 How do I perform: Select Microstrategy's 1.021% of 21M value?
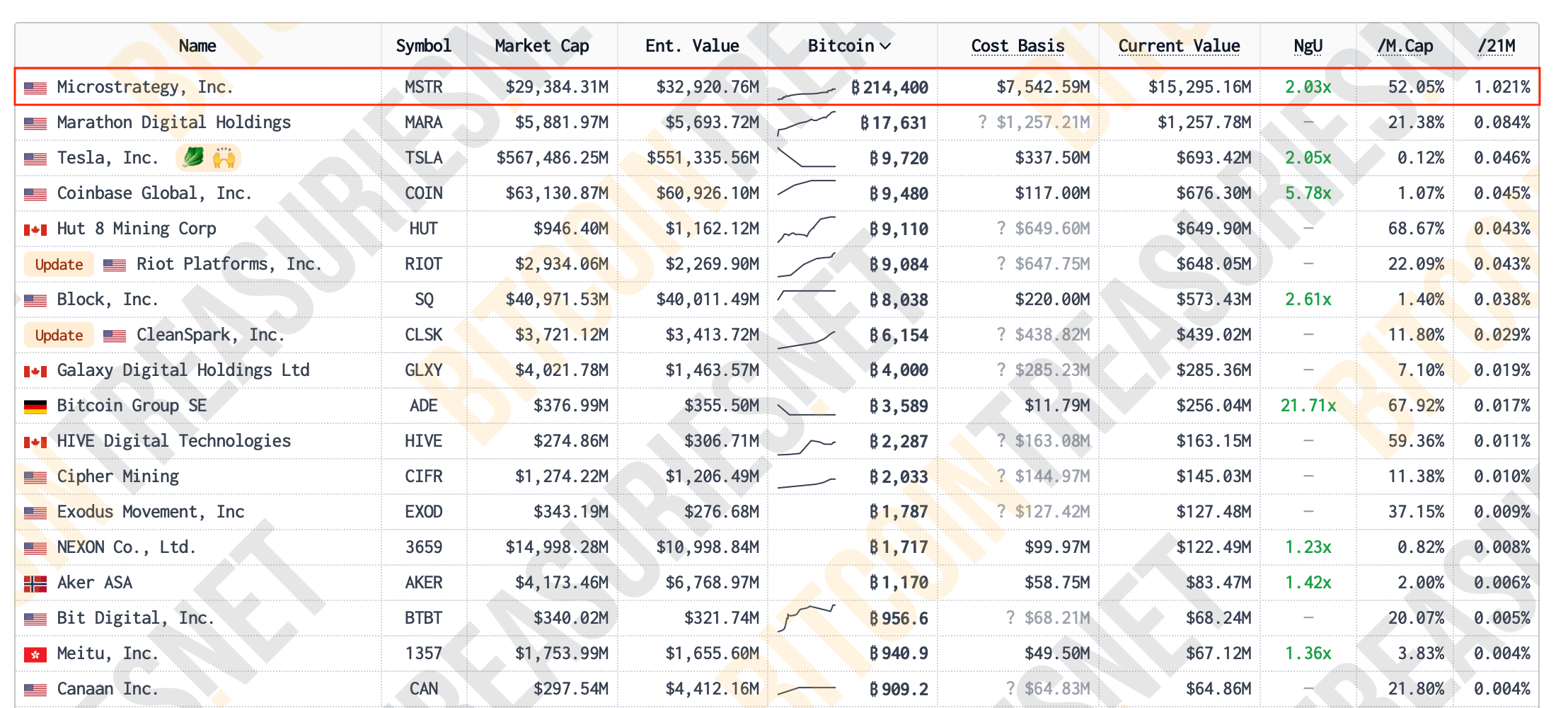[1502, 87]
